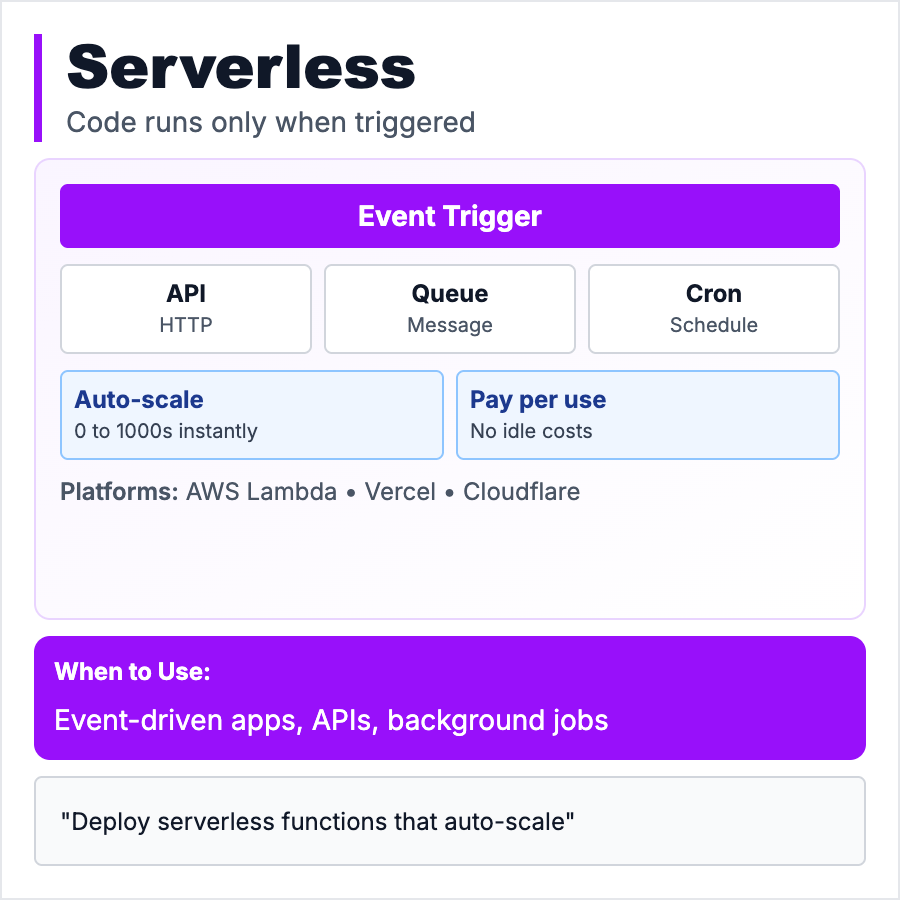This screenshot has height=900, width=900.
Task: Click the Auto-scale feature box
Action: coord(252,414)
